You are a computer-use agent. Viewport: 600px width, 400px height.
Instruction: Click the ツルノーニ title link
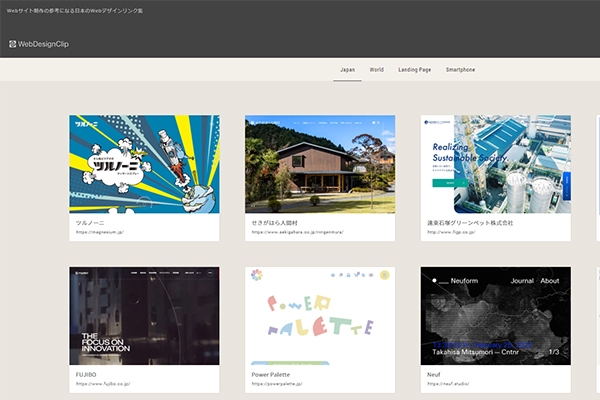(x=91, y=222)
